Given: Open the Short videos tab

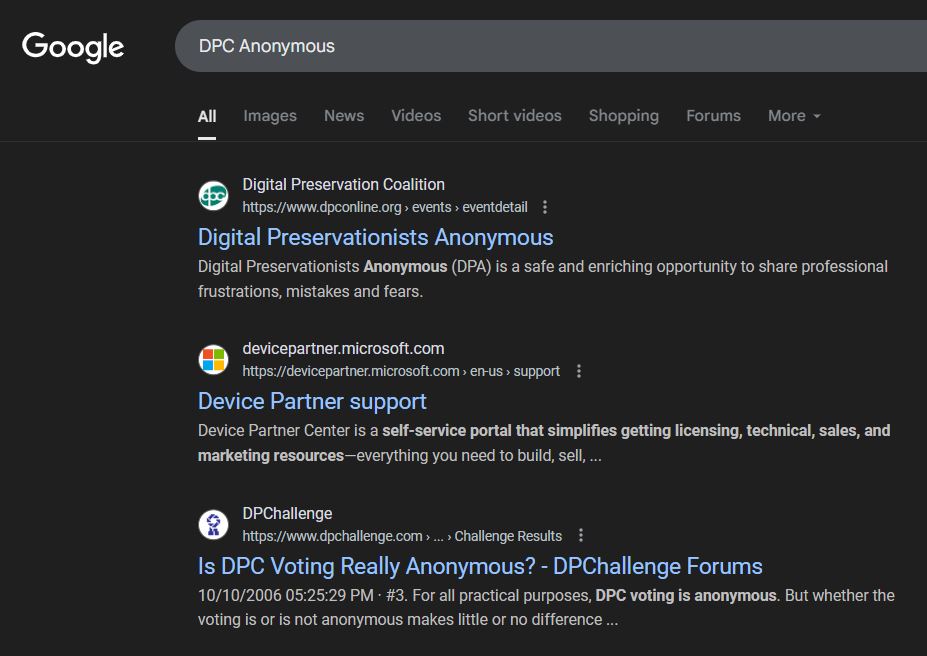Looking at the screenshot, I should click(x=515, y=116).
